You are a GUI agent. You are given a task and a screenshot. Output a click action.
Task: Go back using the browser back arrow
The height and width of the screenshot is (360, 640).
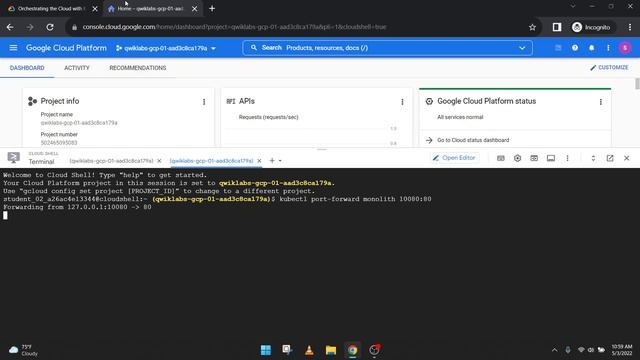(x=10, y=27)
